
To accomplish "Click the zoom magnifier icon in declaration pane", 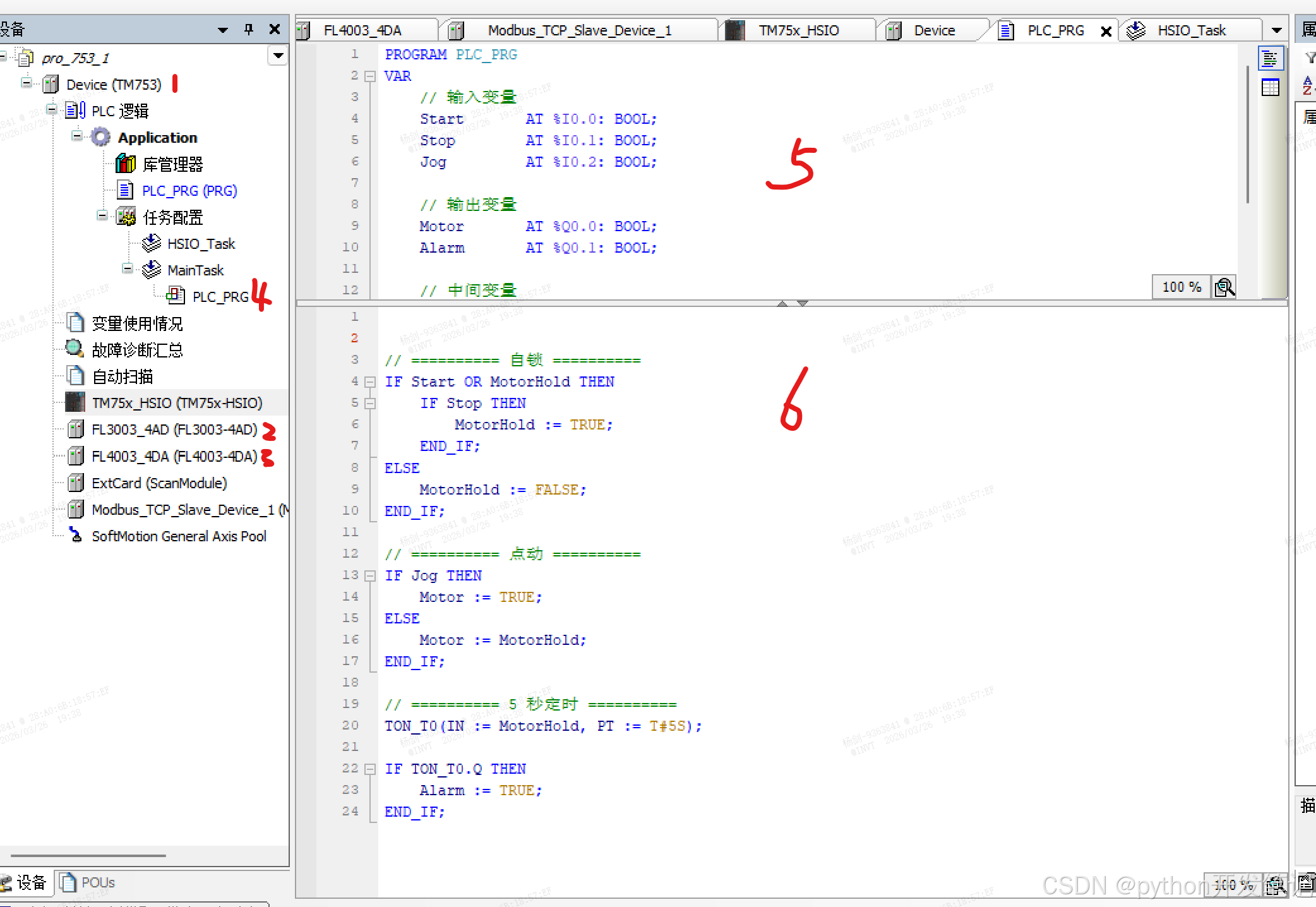I will (x=1224, y=287).
